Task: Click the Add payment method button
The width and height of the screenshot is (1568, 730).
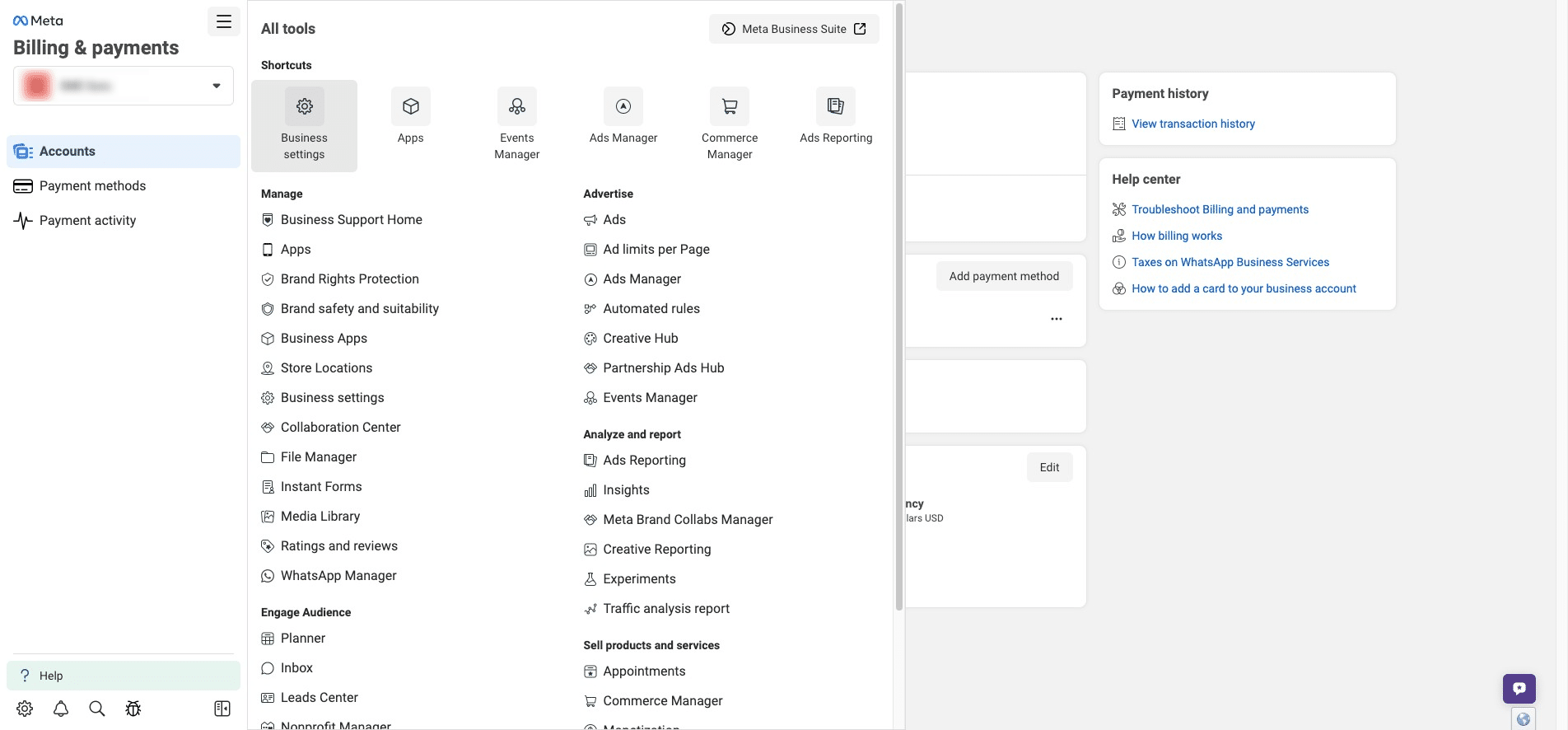Action: [1004, 276]
